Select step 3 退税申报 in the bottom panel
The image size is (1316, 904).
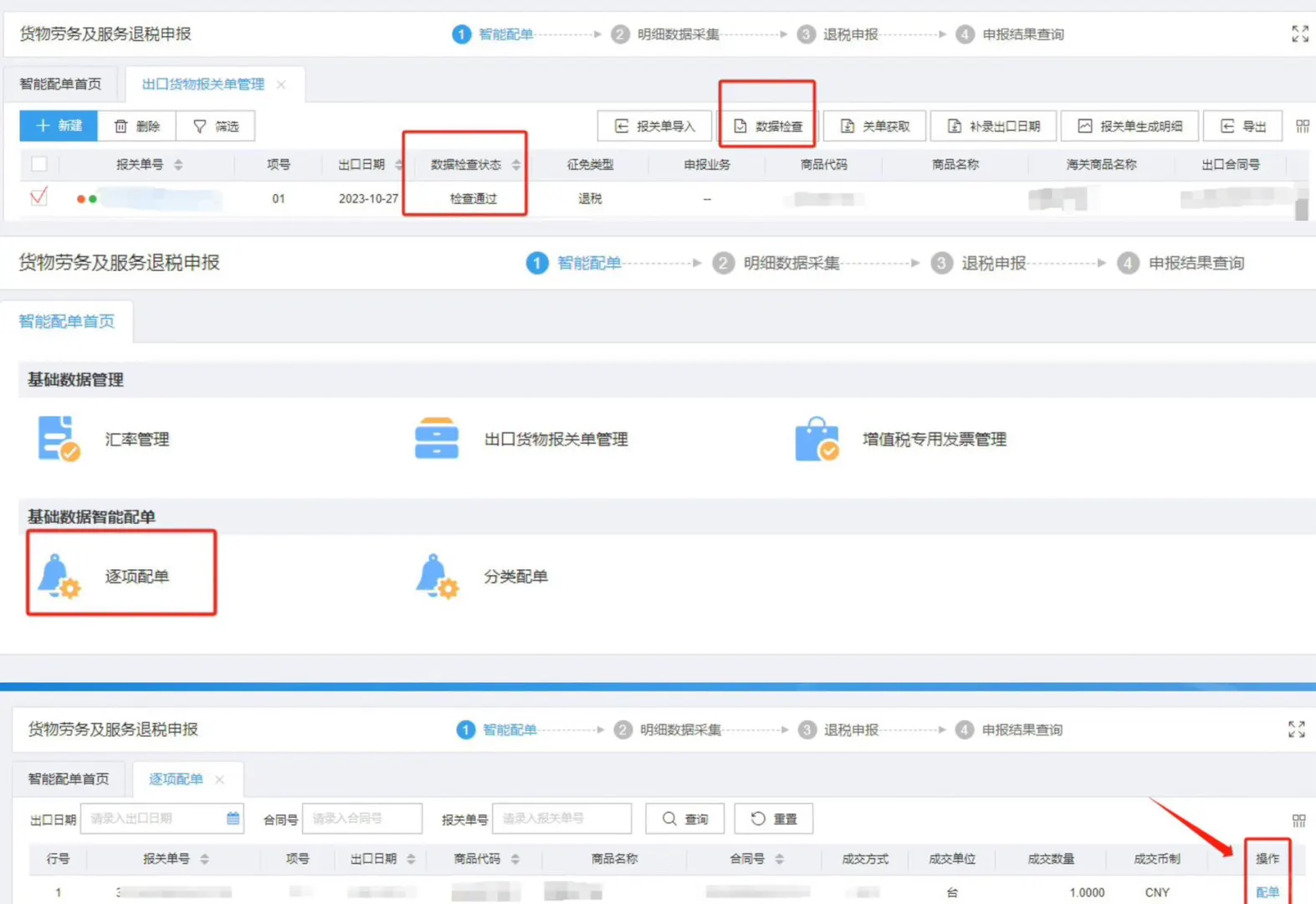point(838,730)
